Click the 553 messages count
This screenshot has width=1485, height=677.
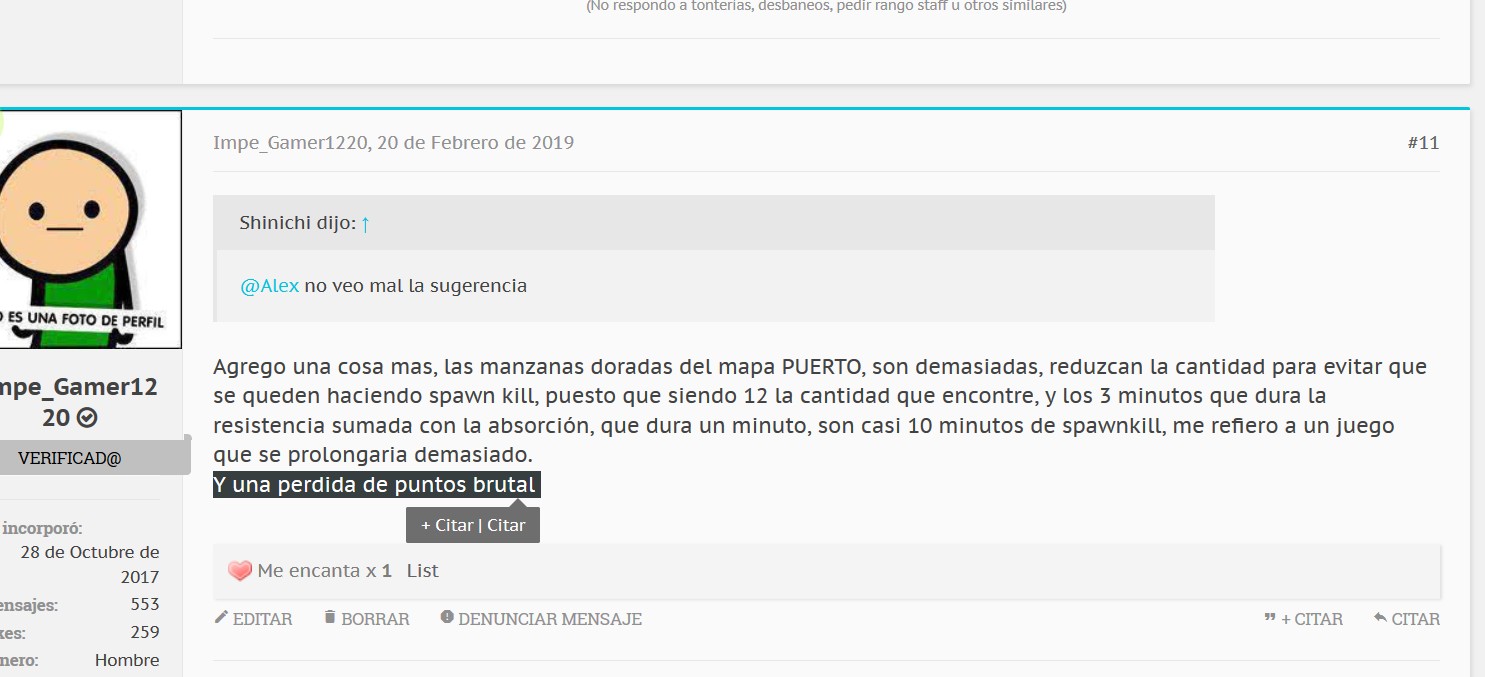tap(144, 605)
